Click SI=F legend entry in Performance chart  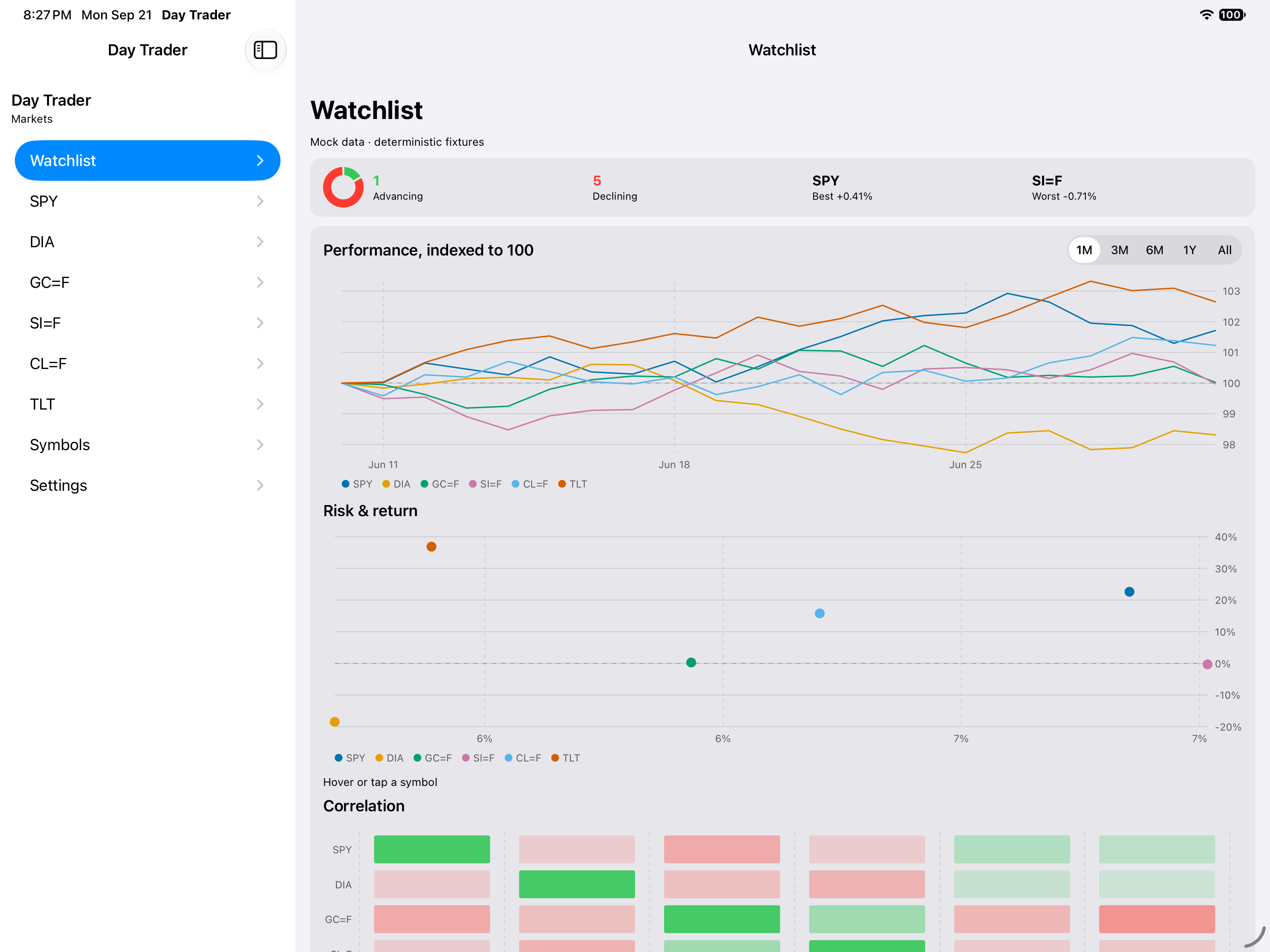coord(485,484)
